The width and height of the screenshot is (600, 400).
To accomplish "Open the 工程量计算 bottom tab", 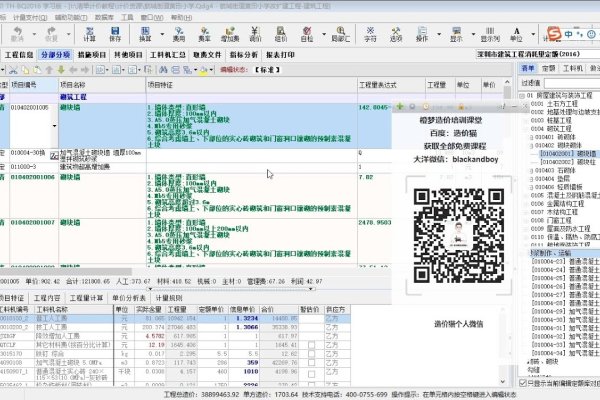I will [x=86, y=298].
